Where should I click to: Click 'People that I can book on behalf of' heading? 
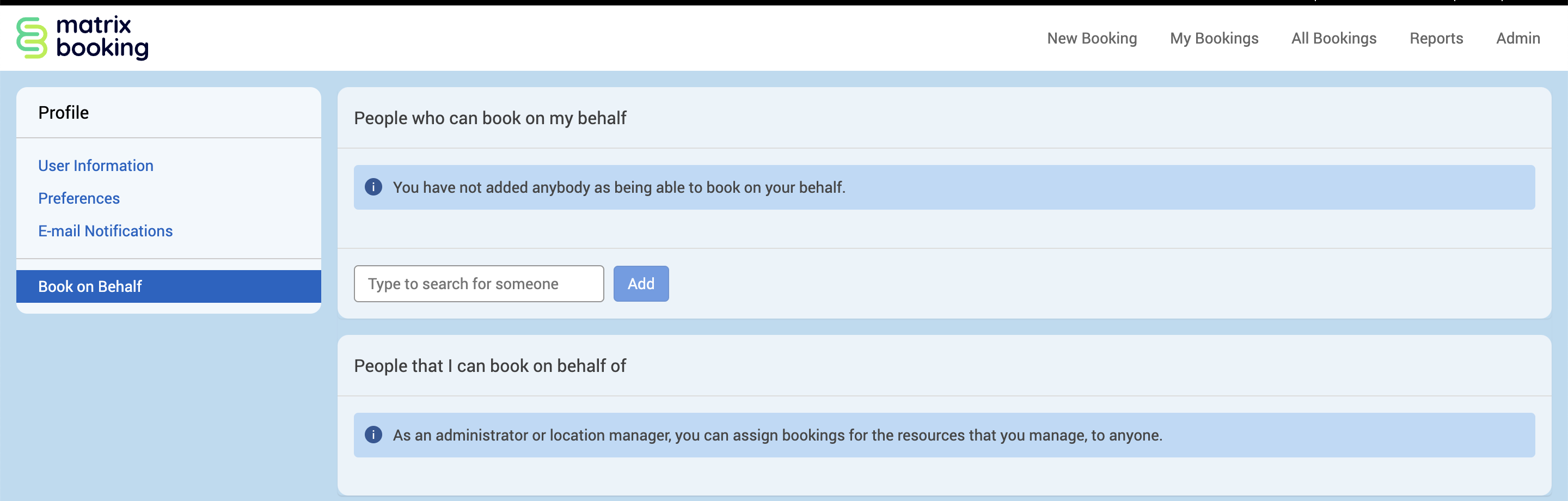coord(489,366)
